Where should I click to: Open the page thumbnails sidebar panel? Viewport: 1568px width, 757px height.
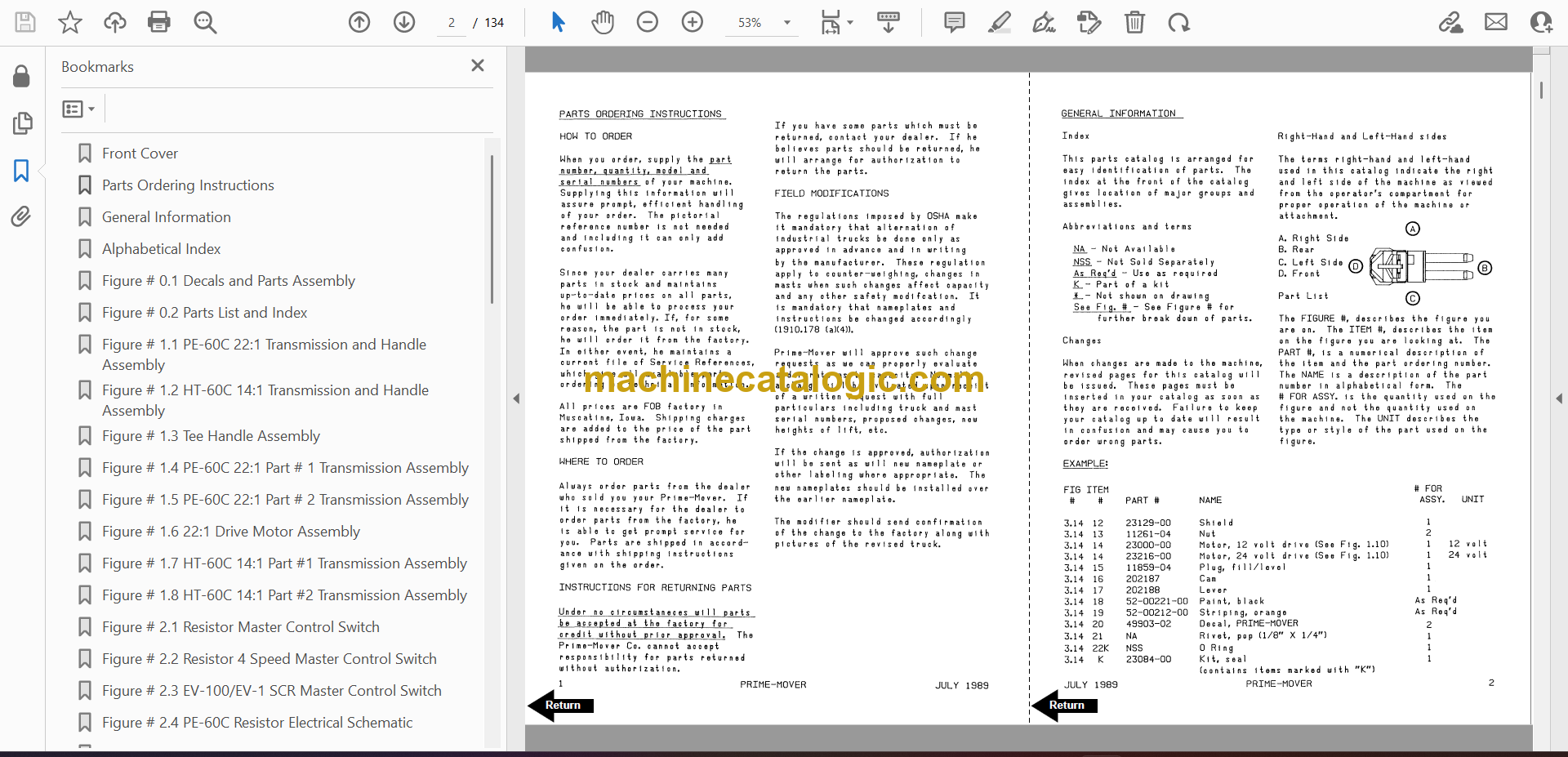pyautogui.click(x=22, y=123)
